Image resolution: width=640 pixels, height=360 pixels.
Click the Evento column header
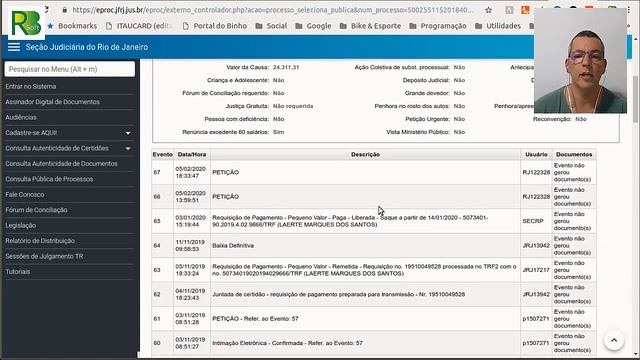[x=162, y=154]
